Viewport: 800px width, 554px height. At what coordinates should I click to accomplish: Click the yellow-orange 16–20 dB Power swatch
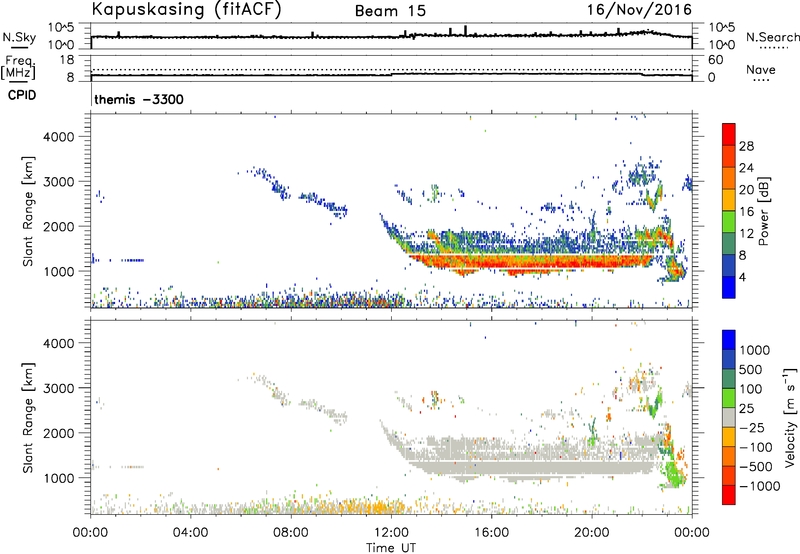click(729, 199)
